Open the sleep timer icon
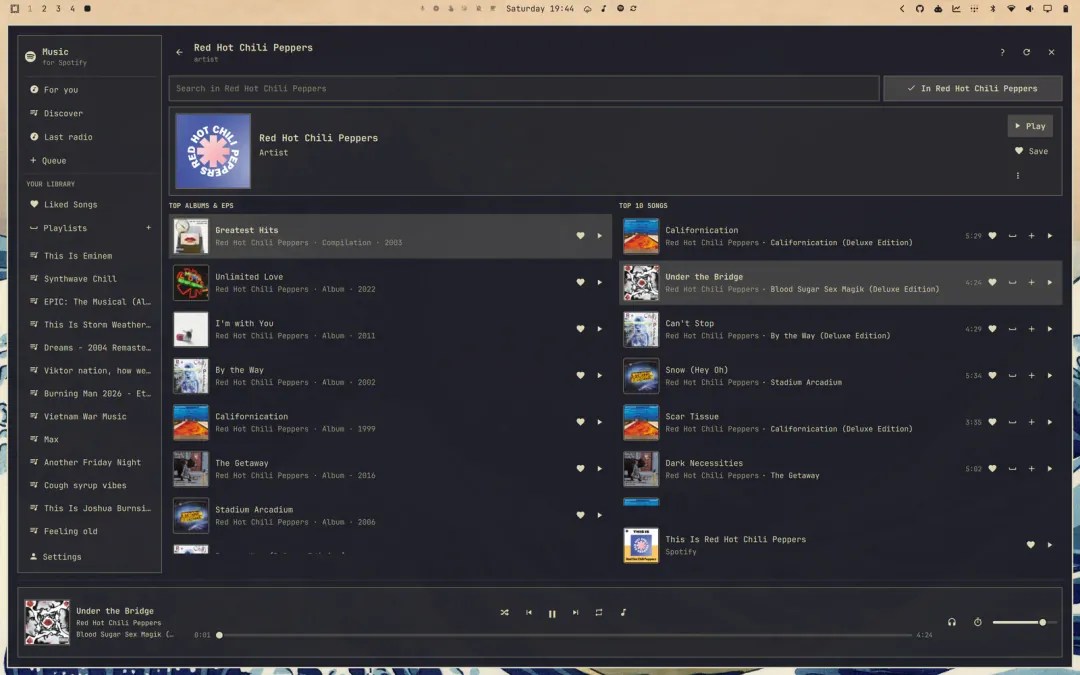The width and height of the screenshot is (1080, 675). [x=977, y=622]
